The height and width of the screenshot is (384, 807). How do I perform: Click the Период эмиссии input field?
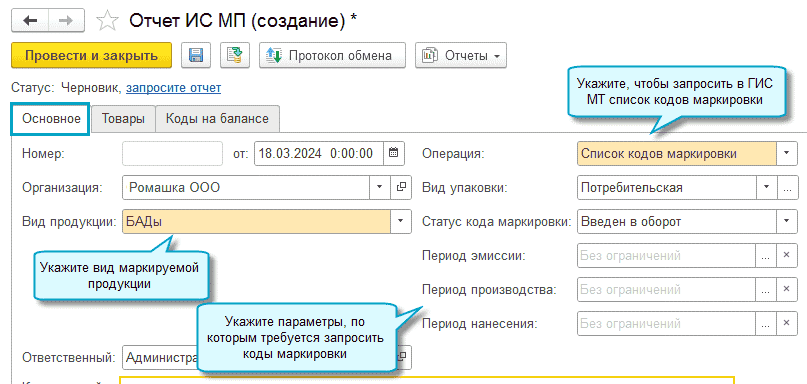pyautogui.click(x=666, y=255)
